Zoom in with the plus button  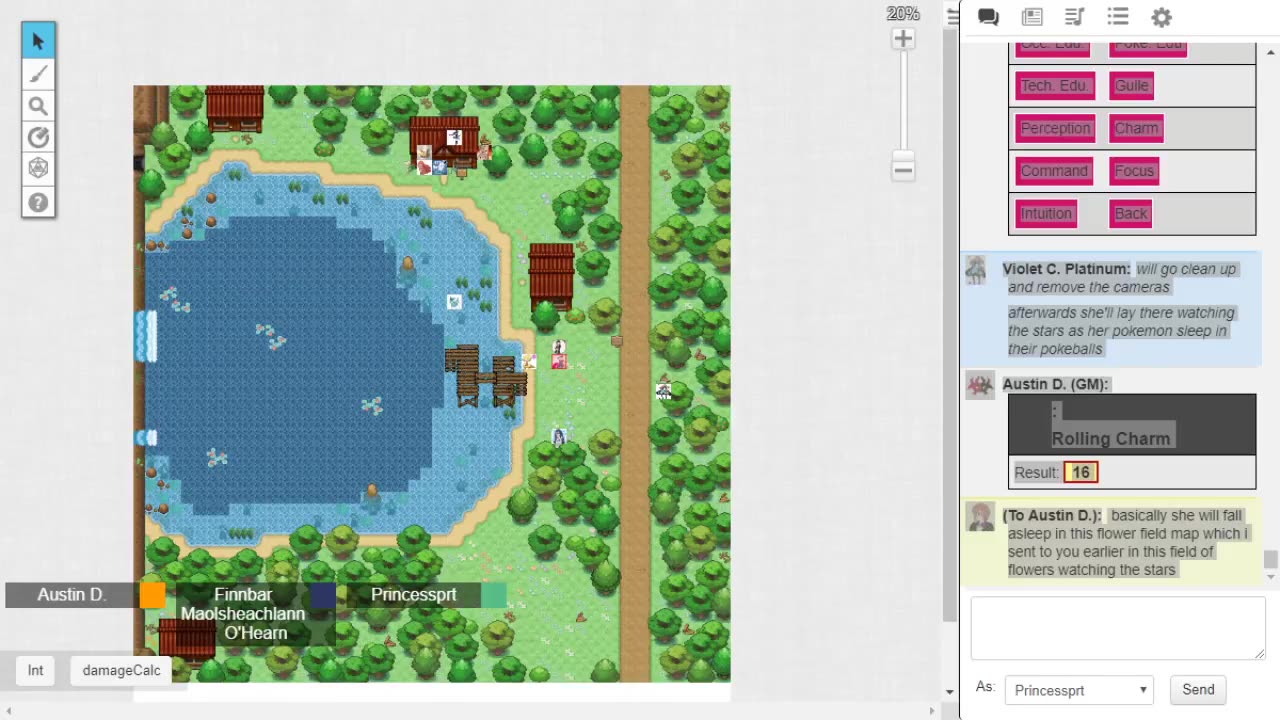903,39
